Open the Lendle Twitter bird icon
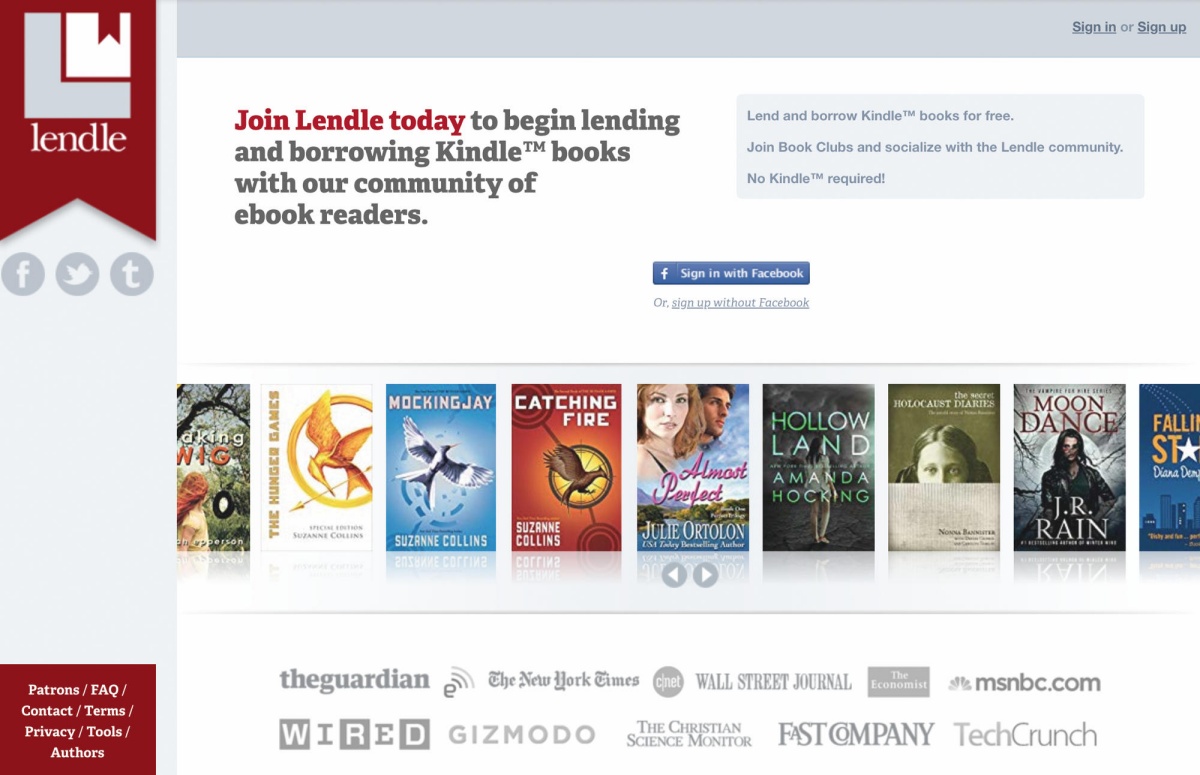 click(77, 274)
